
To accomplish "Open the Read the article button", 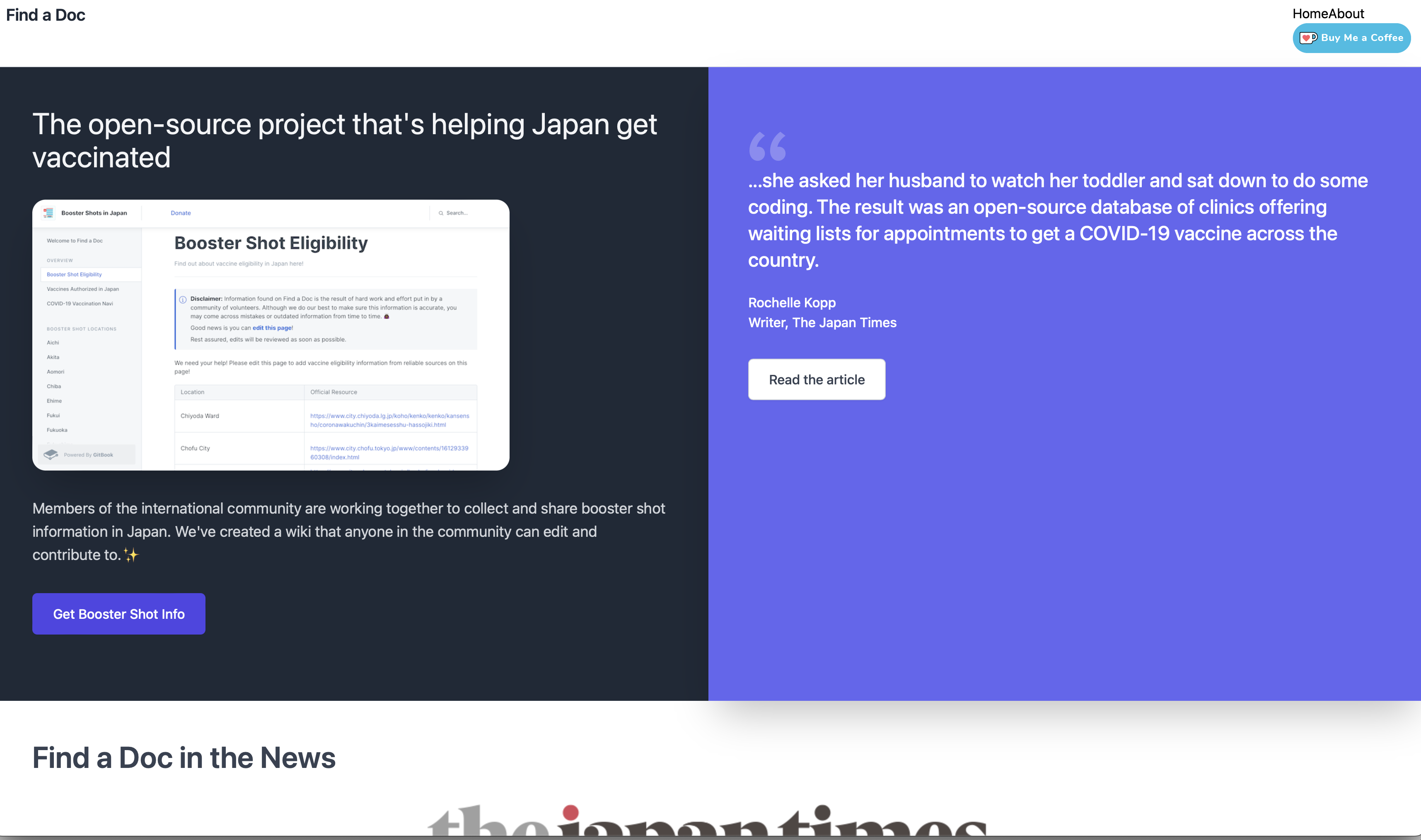I will click(817, 379).
